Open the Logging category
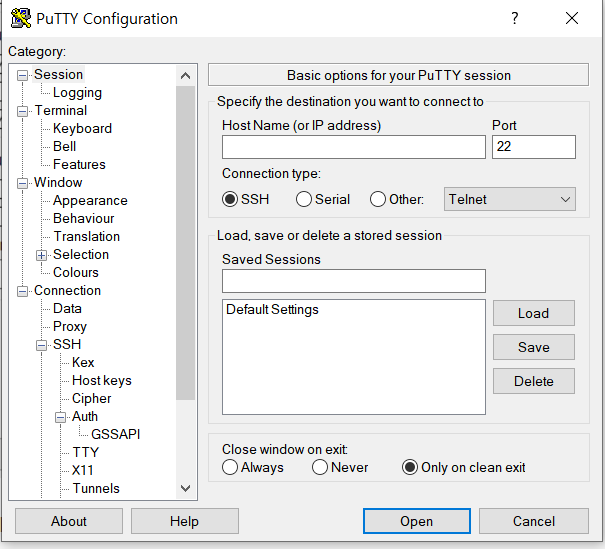605x549 pixels. click(77, 93)
